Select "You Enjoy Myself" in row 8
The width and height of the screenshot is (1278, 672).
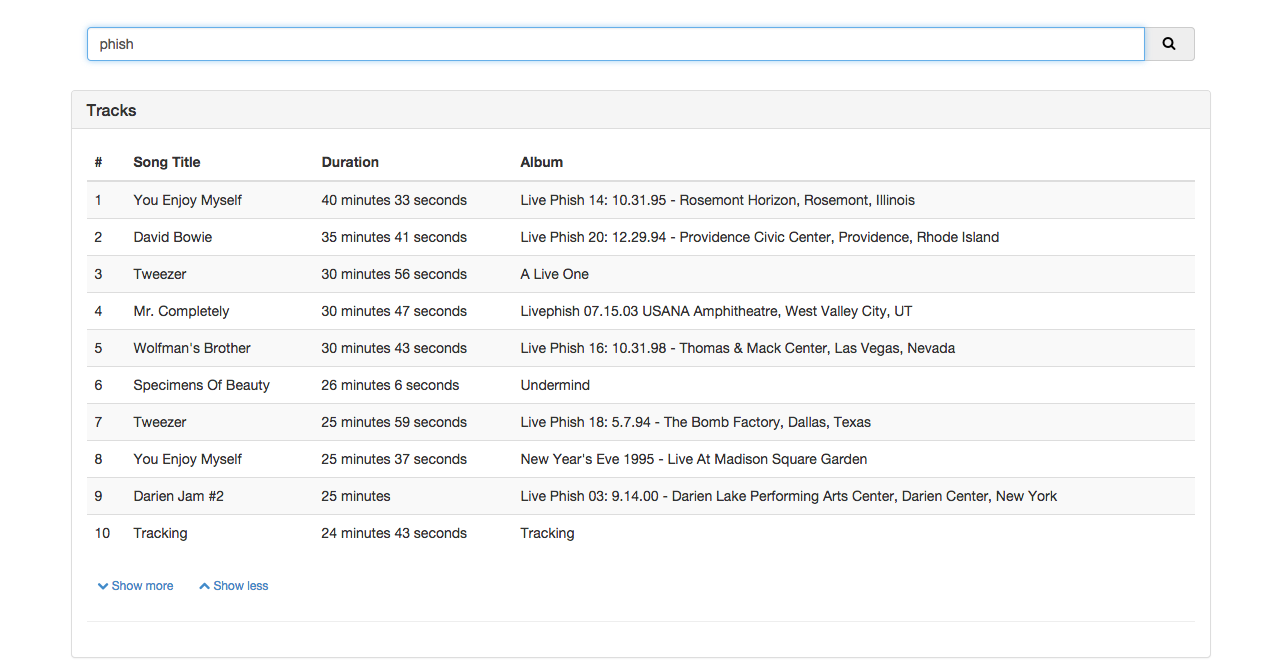coord(188,459)
